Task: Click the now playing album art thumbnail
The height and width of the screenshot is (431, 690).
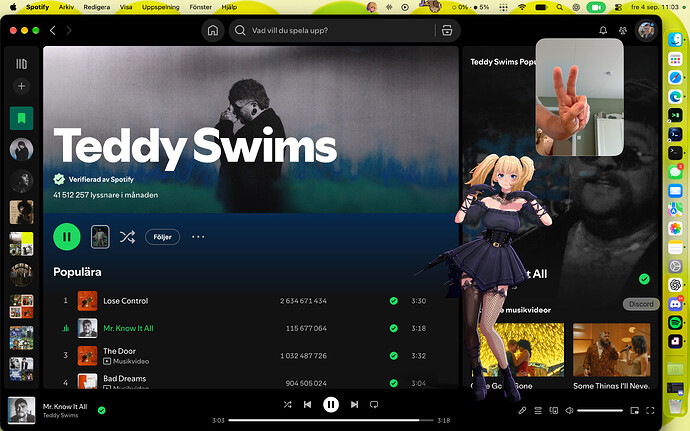Action: pyautogui.click(x=22, y=410)
